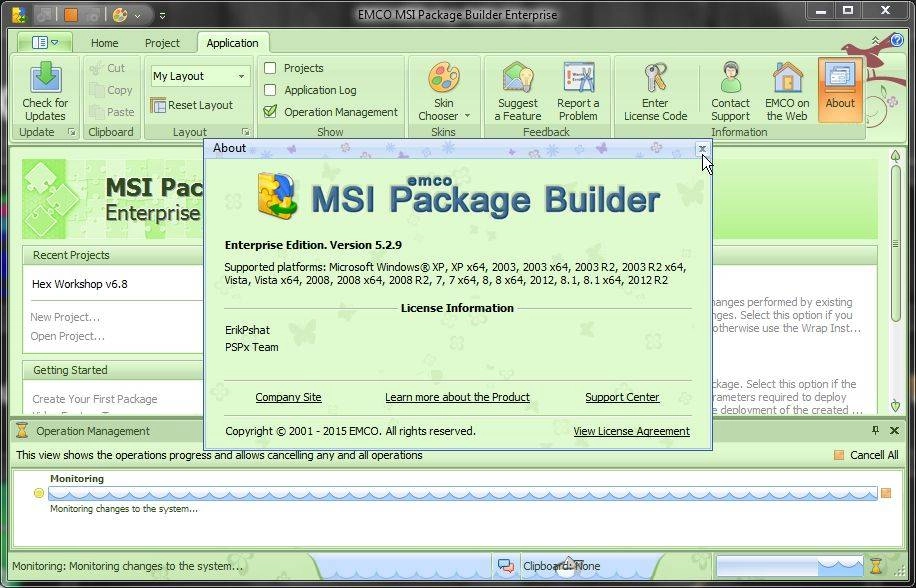Click New Project... link

[65, 317]
